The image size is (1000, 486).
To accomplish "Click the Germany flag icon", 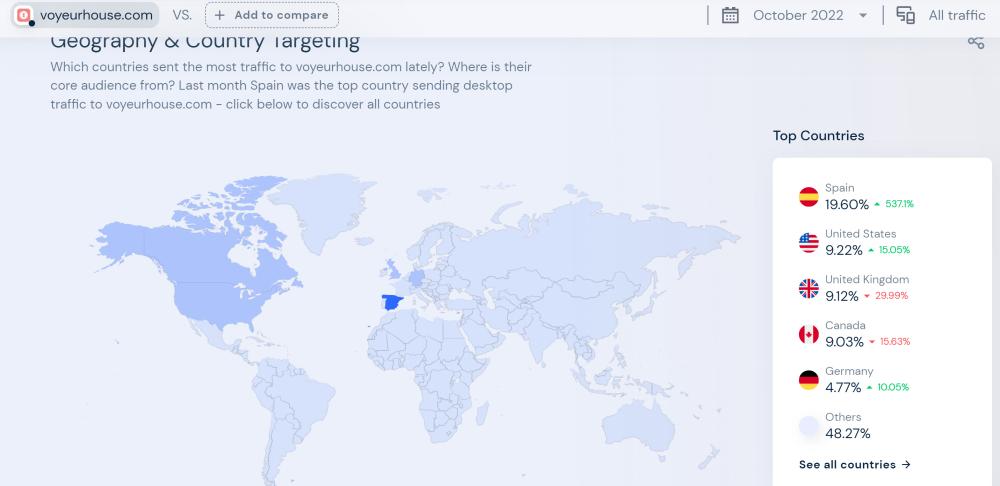I will coord(808,381).
